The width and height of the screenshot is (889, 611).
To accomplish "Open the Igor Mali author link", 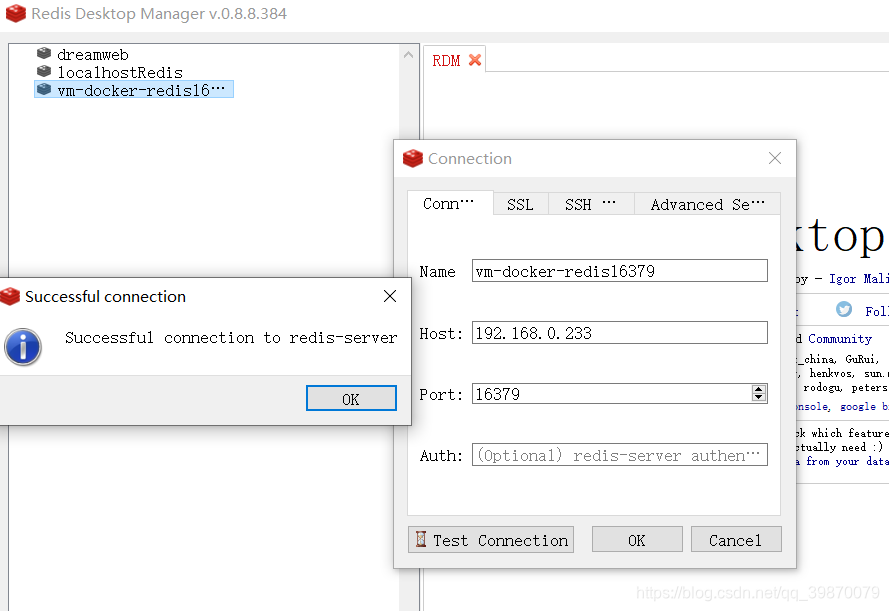I will [858, 279].
